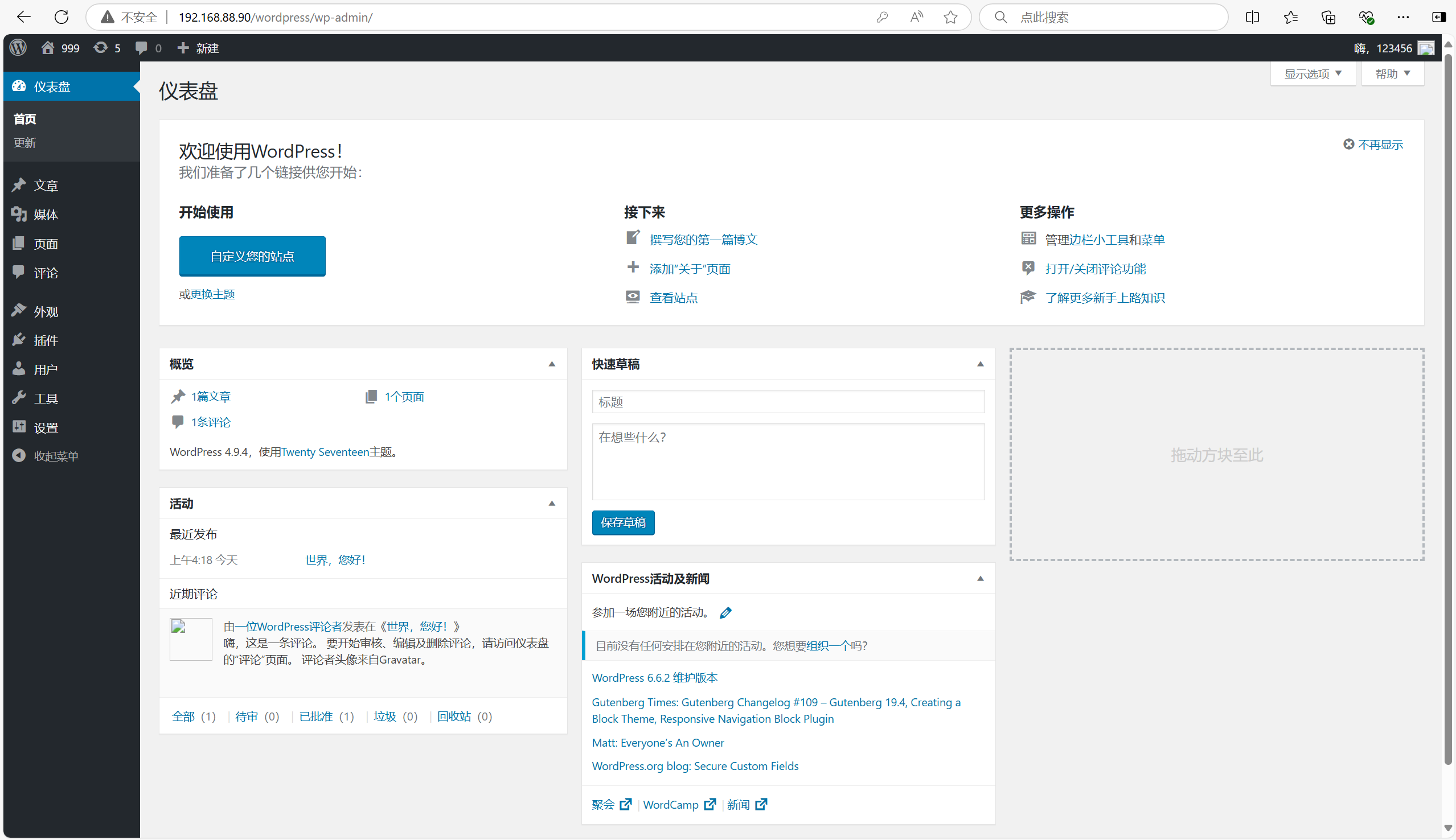Viewport: 1456px width, 840px height.
Task: Open 添加"关于"页面 link
Action: pyautogui.click(x=690, y=269)
